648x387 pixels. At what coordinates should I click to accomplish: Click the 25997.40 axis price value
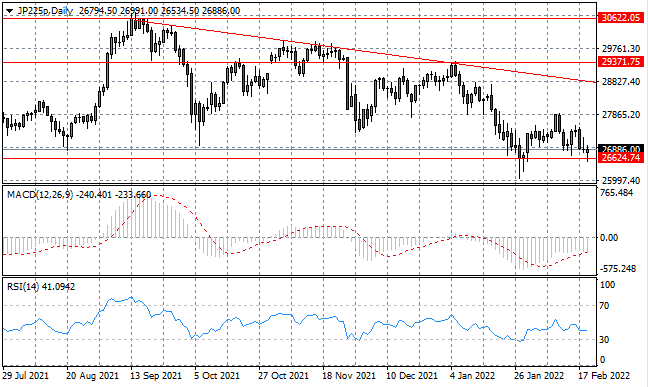[621, 181]
